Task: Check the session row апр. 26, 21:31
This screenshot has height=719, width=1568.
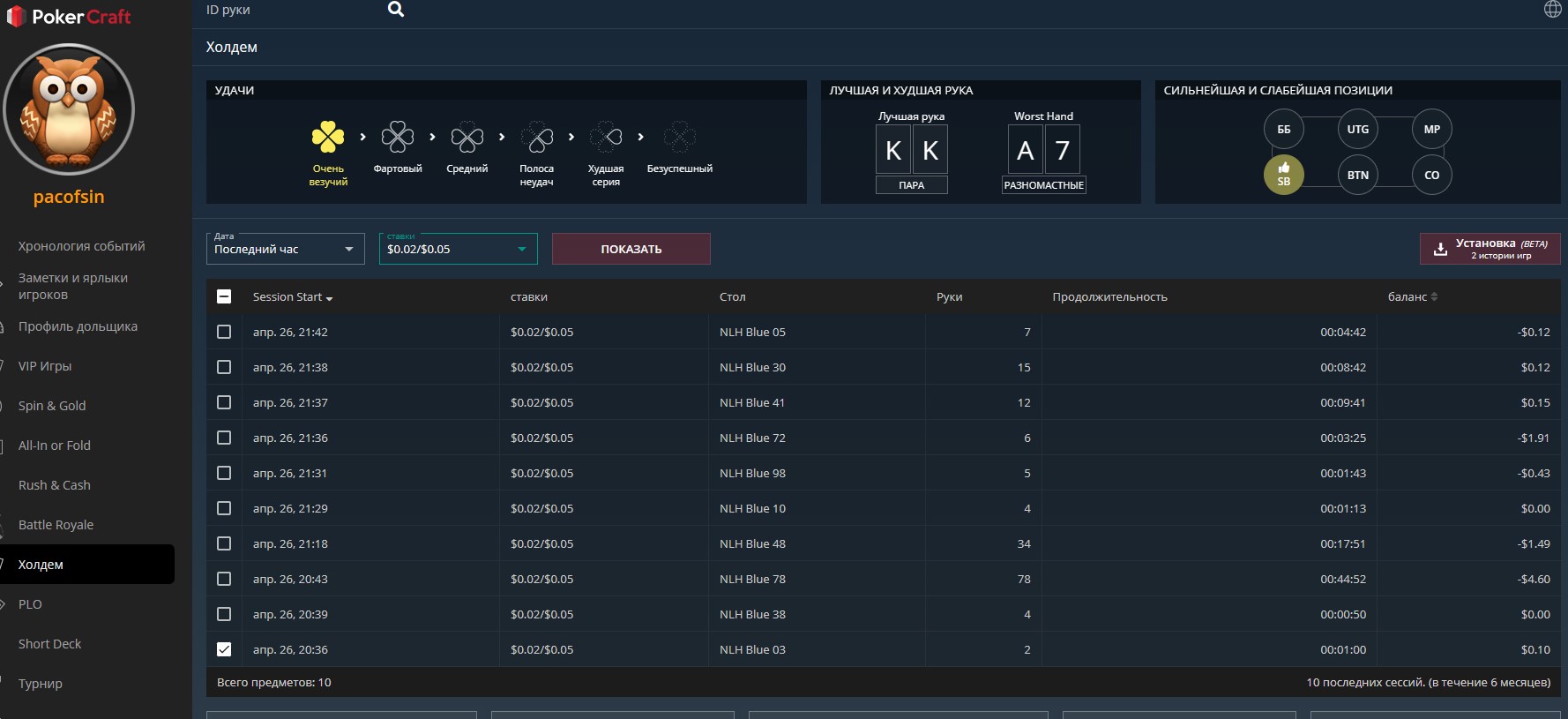Action: tap(224, 473)
